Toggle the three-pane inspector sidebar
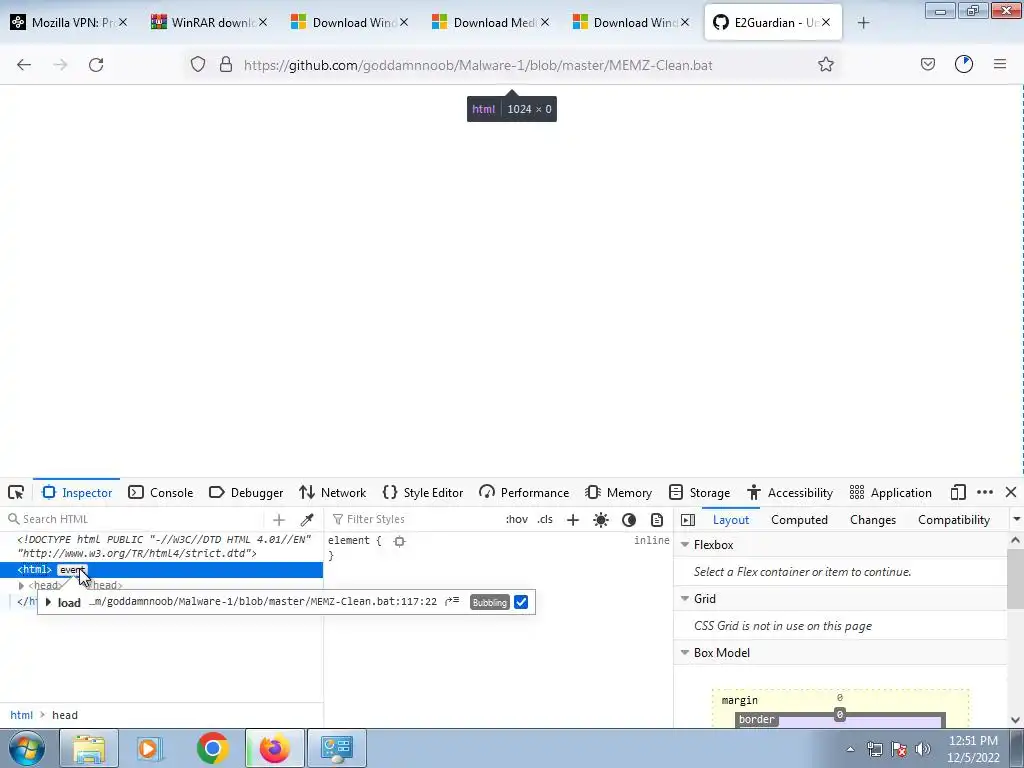Viewport: 1024px width, 768px height. tap(688, 520)
